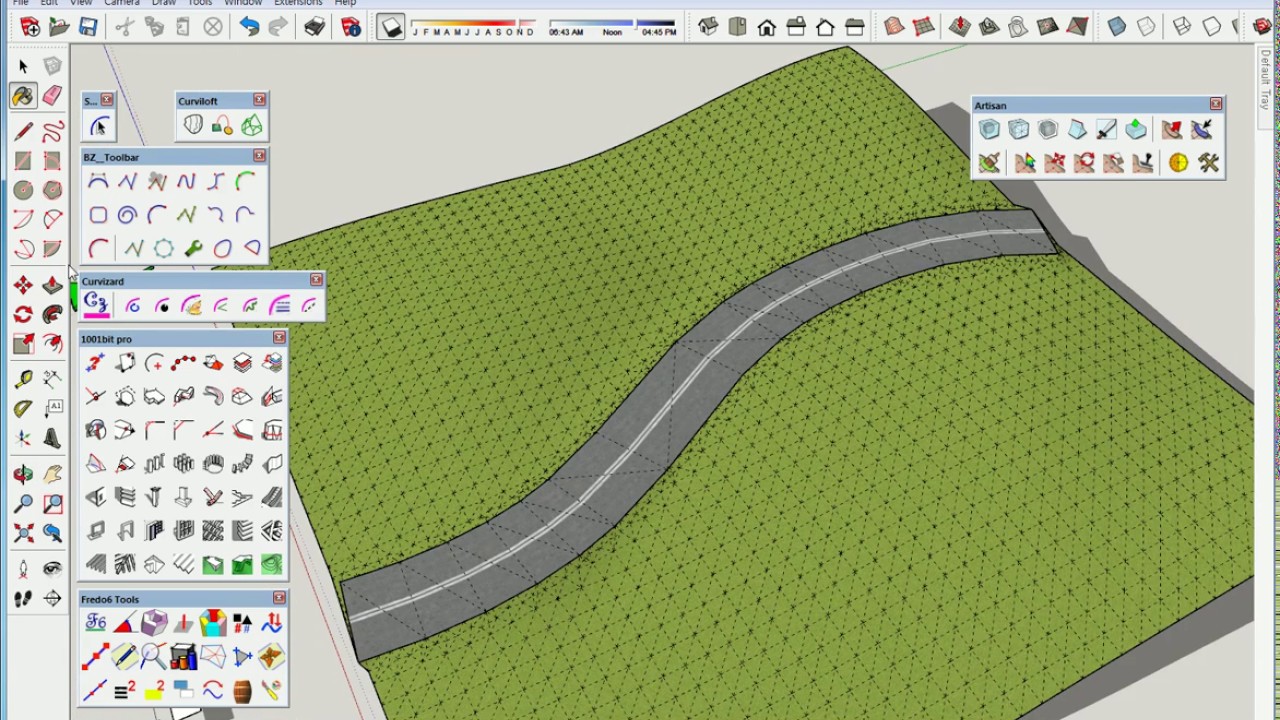Click Artisan Subdivide and Smooth icon
1280x720 pixels.
tap(989, 129)
